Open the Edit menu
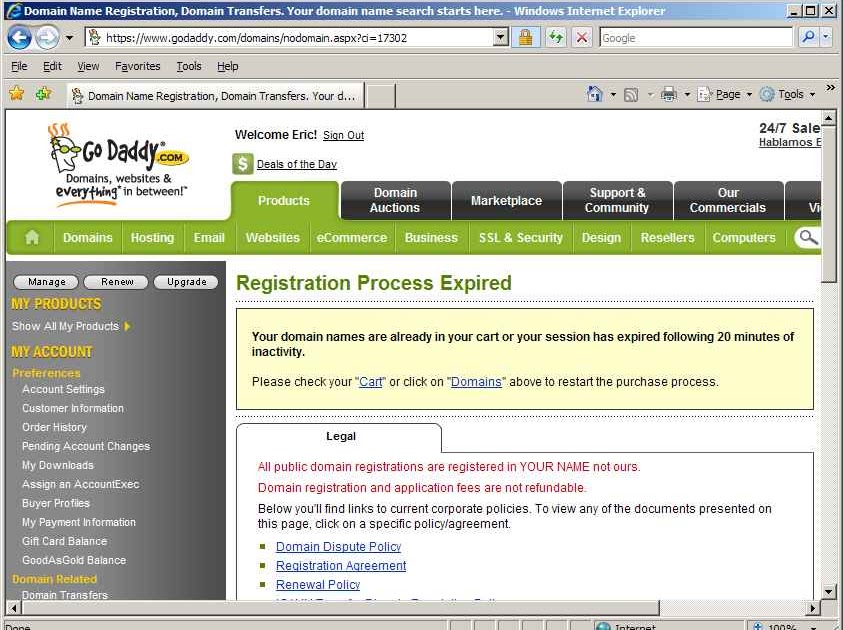The image size is (843, 630). [x=52, y=67]
